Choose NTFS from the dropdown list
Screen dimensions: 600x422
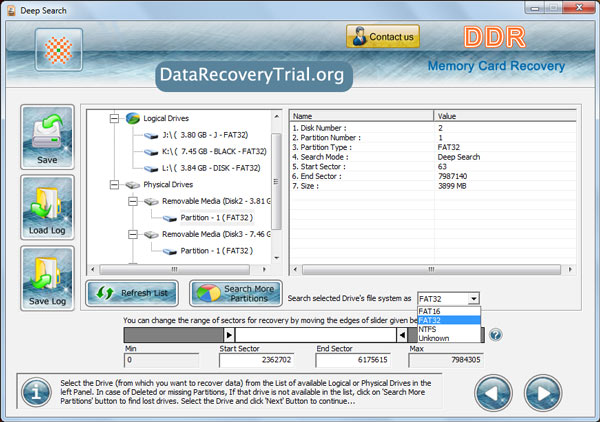click(x=449, y=329)
